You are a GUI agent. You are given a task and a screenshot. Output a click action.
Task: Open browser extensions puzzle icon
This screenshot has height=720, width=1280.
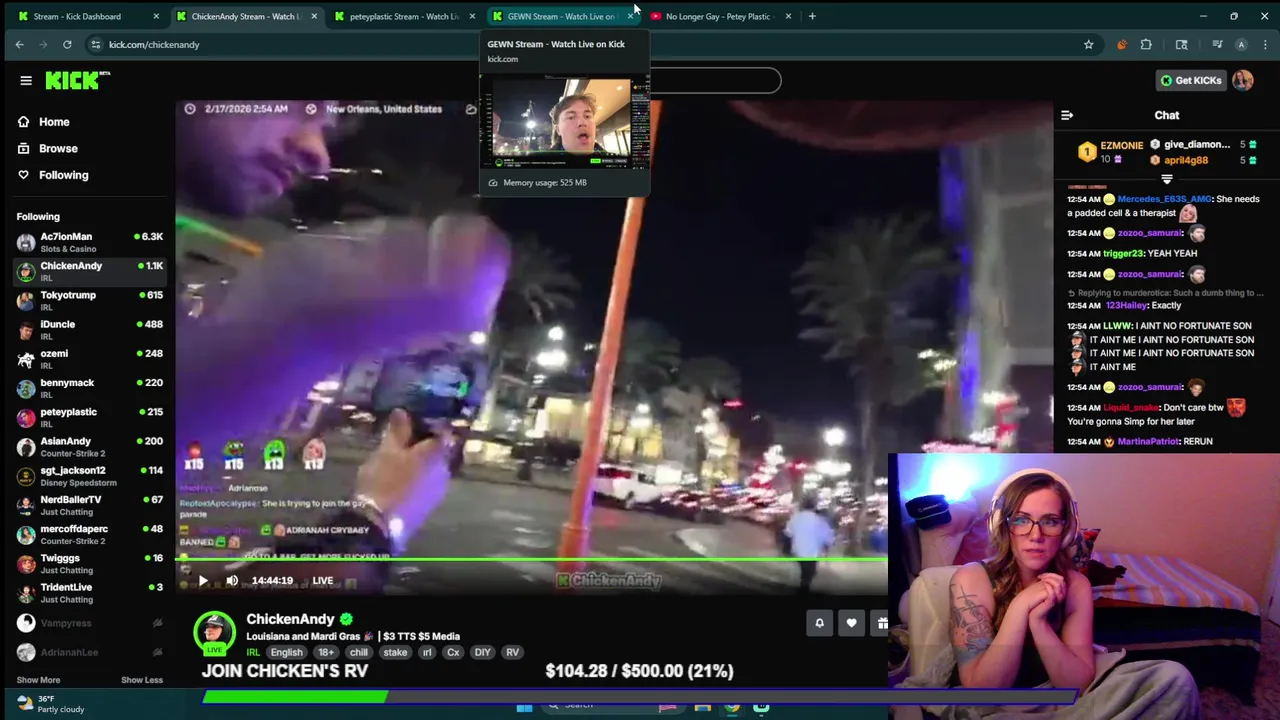[x=1146, y=44]
